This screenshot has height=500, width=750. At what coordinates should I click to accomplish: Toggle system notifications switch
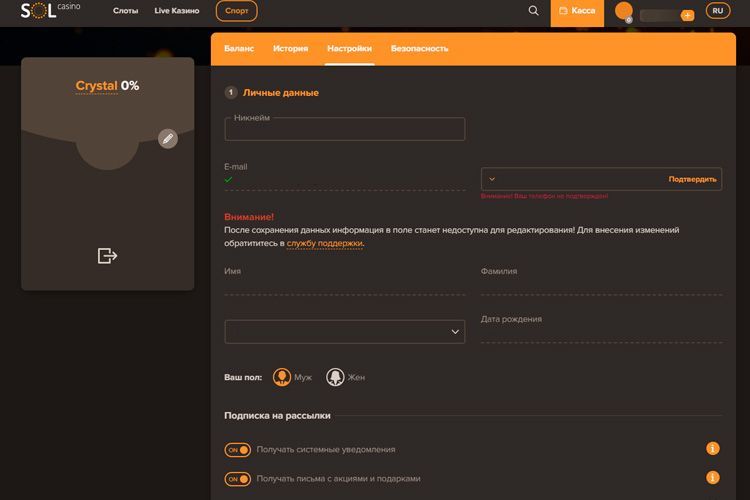tap(238, 450)
